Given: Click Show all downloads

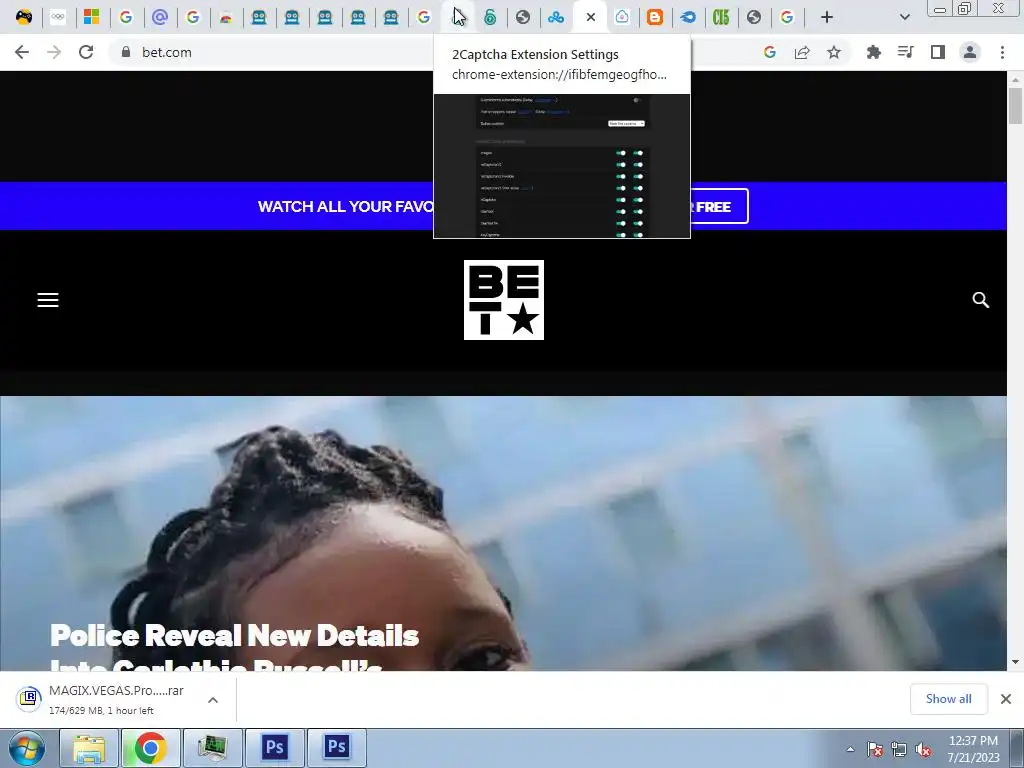Looking at the screenshot, I should [x=948, y=699].
